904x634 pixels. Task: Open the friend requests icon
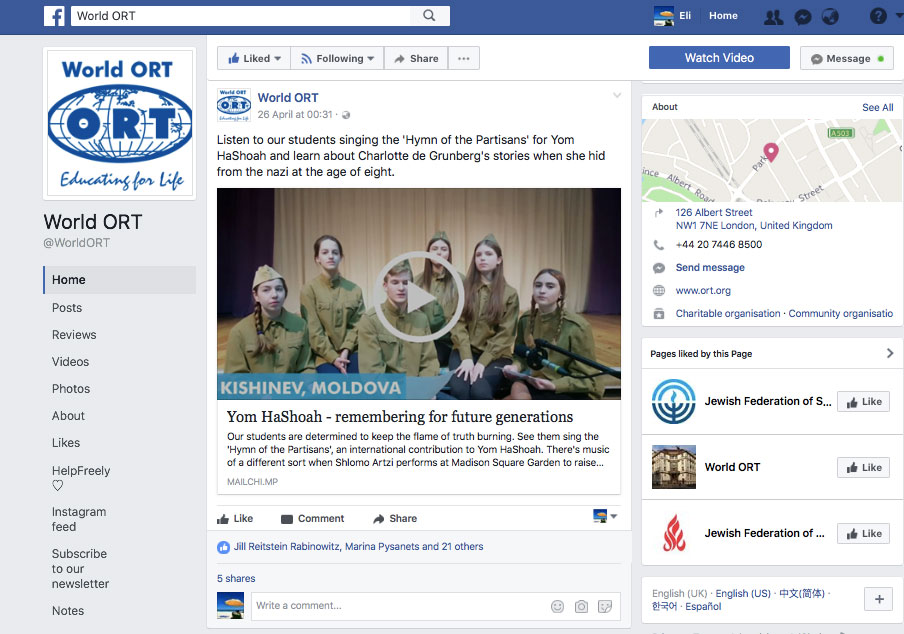(773, 16)
